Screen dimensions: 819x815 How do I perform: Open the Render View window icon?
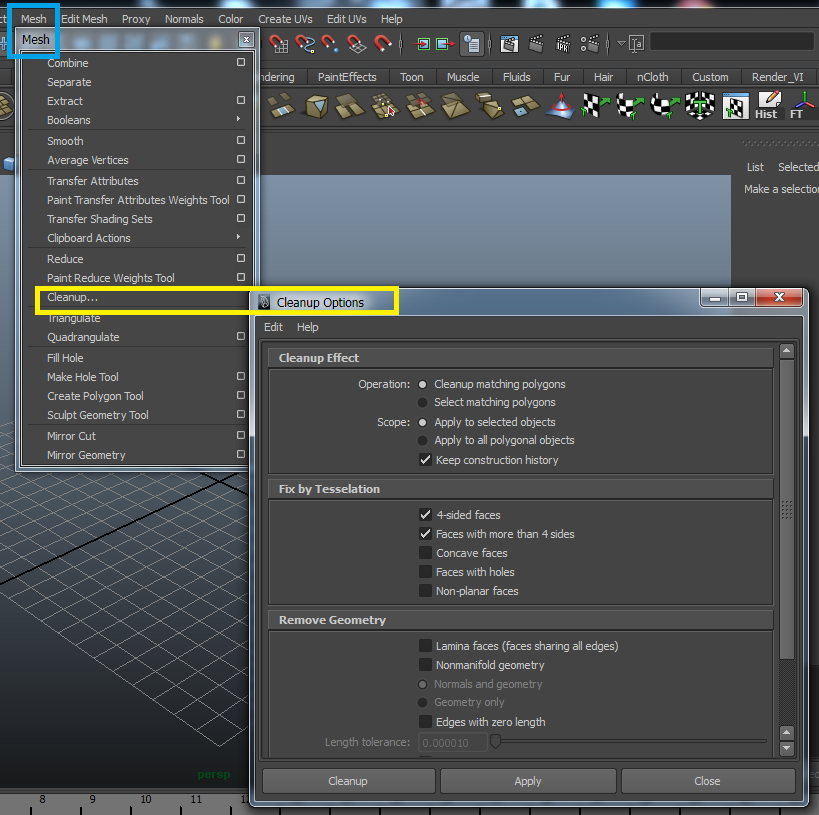tap(509, 44)
